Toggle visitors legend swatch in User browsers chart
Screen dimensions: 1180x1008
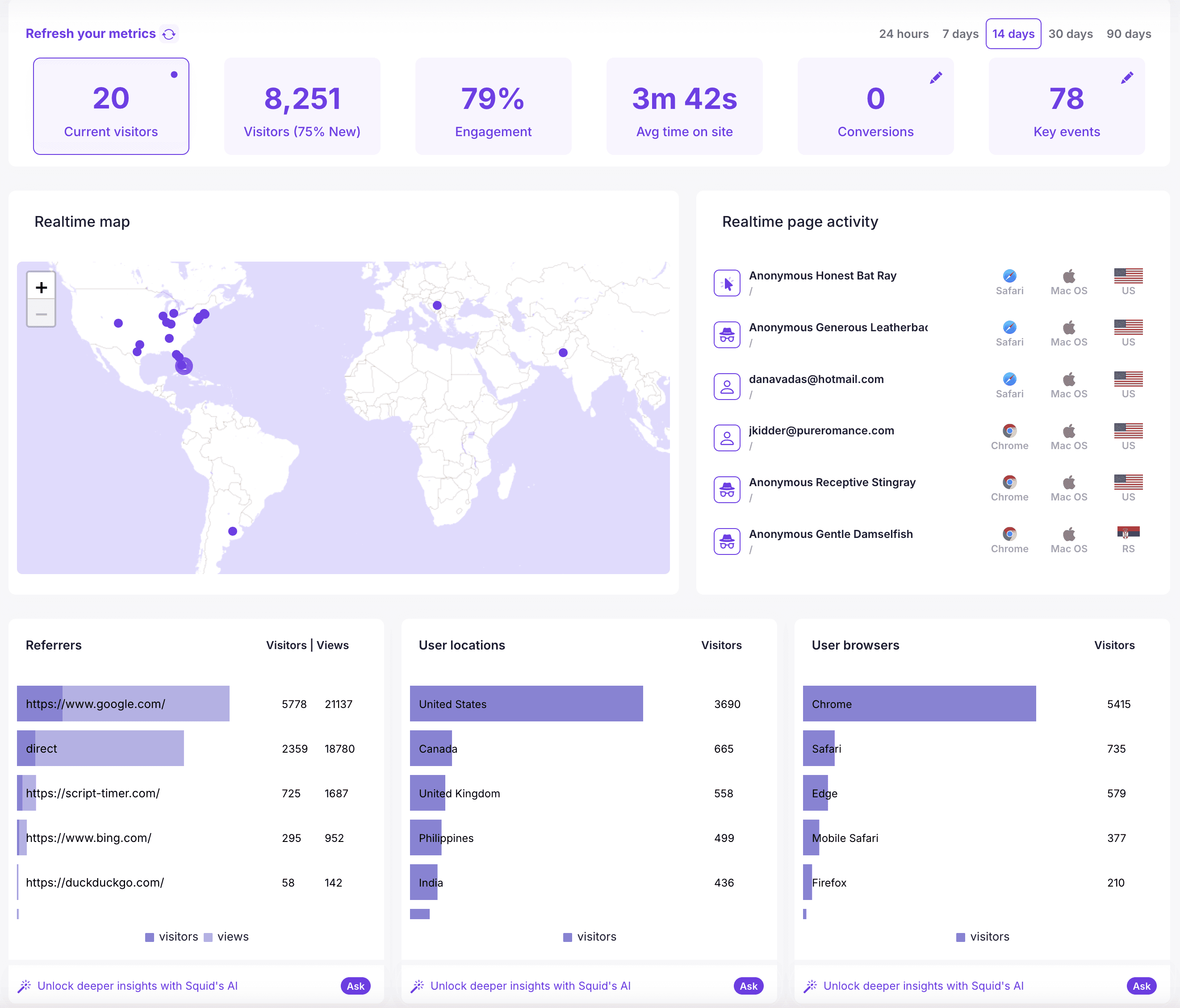coord(960,937)
